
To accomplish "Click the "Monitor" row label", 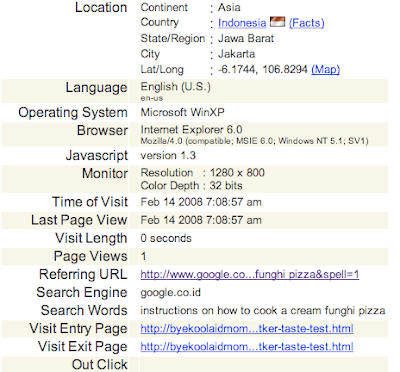I will 105,174.
